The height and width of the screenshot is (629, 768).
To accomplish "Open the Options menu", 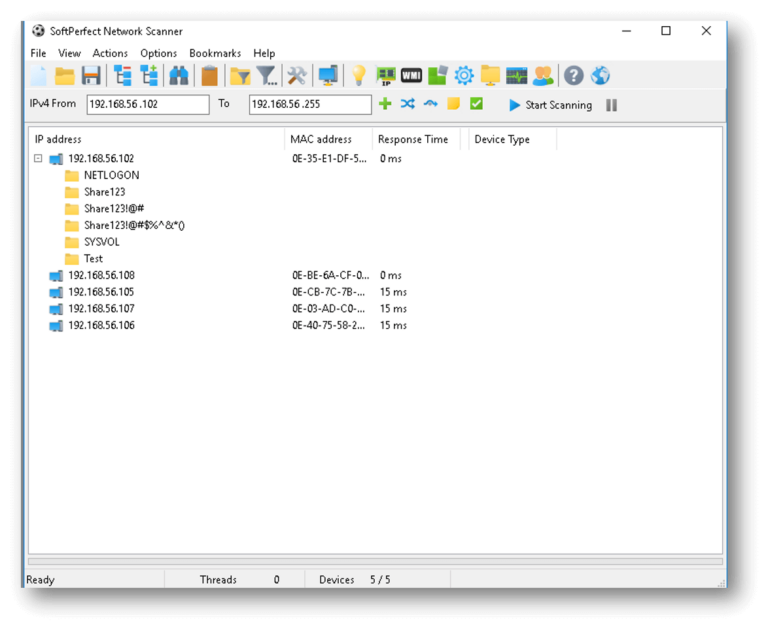I will tap(158, 53).
